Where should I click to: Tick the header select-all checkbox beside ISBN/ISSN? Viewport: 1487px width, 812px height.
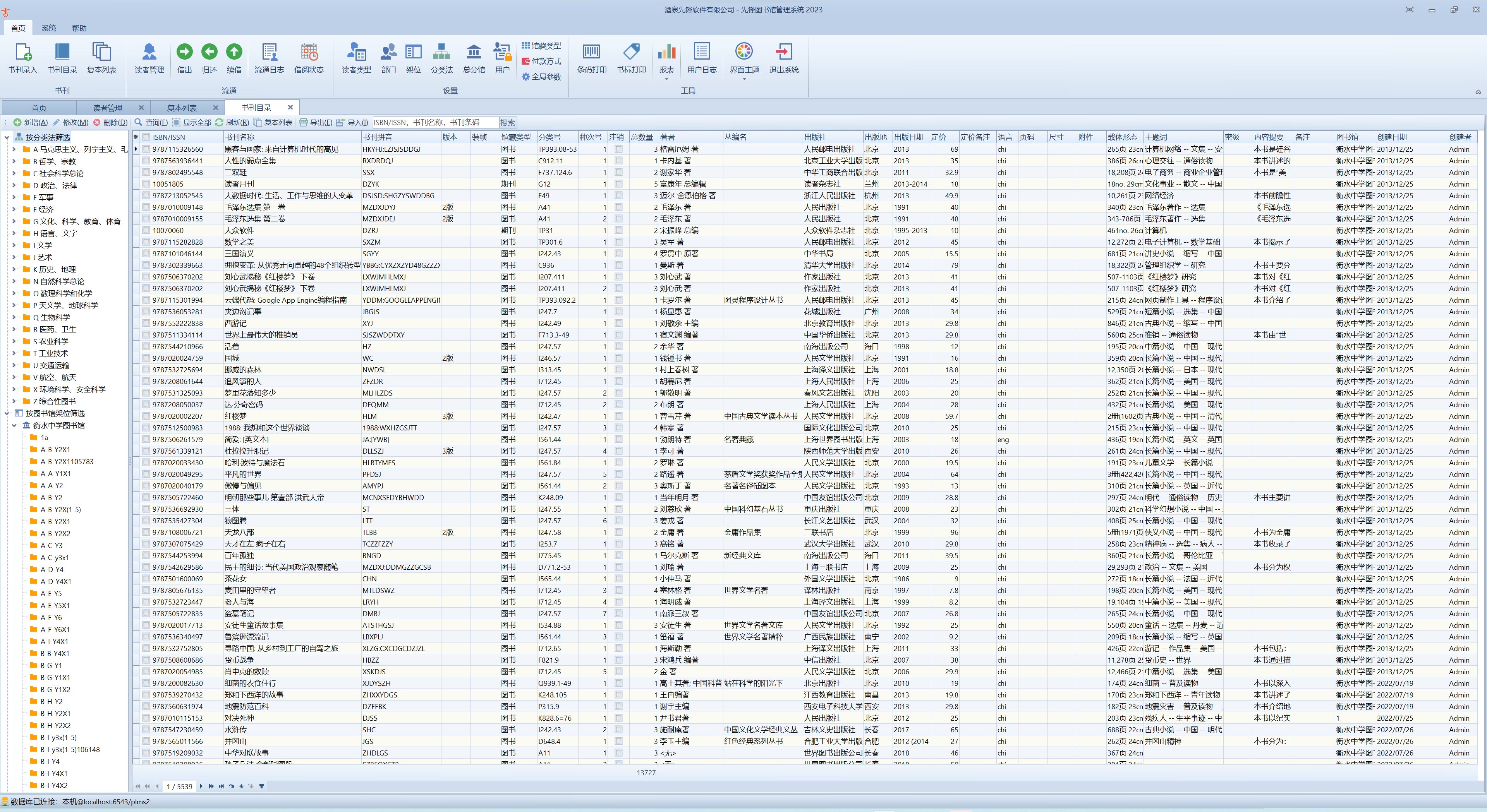pyautogui.click(x=147, y=137)
